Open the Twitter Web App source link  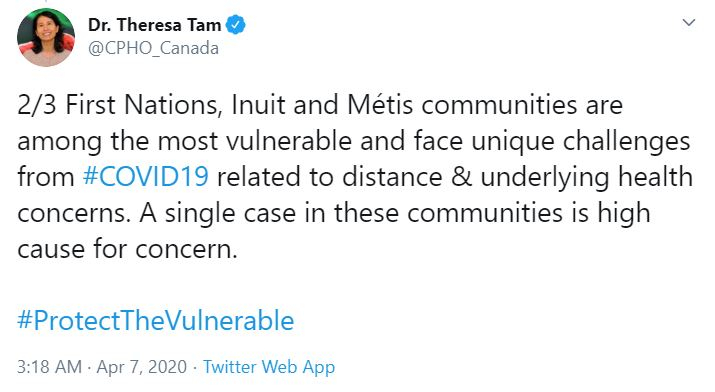[269, 367]
